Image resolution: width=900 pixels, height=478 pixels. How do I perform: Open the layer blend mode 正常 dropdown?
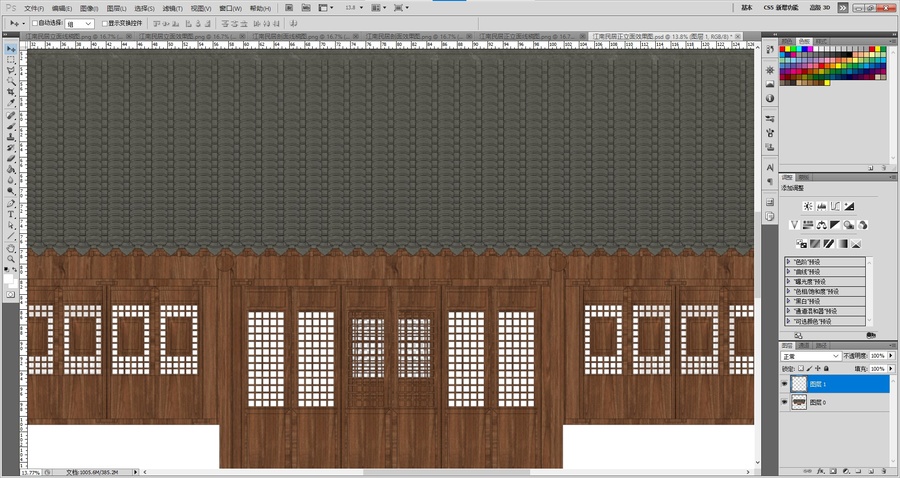[x=811, y=356]
